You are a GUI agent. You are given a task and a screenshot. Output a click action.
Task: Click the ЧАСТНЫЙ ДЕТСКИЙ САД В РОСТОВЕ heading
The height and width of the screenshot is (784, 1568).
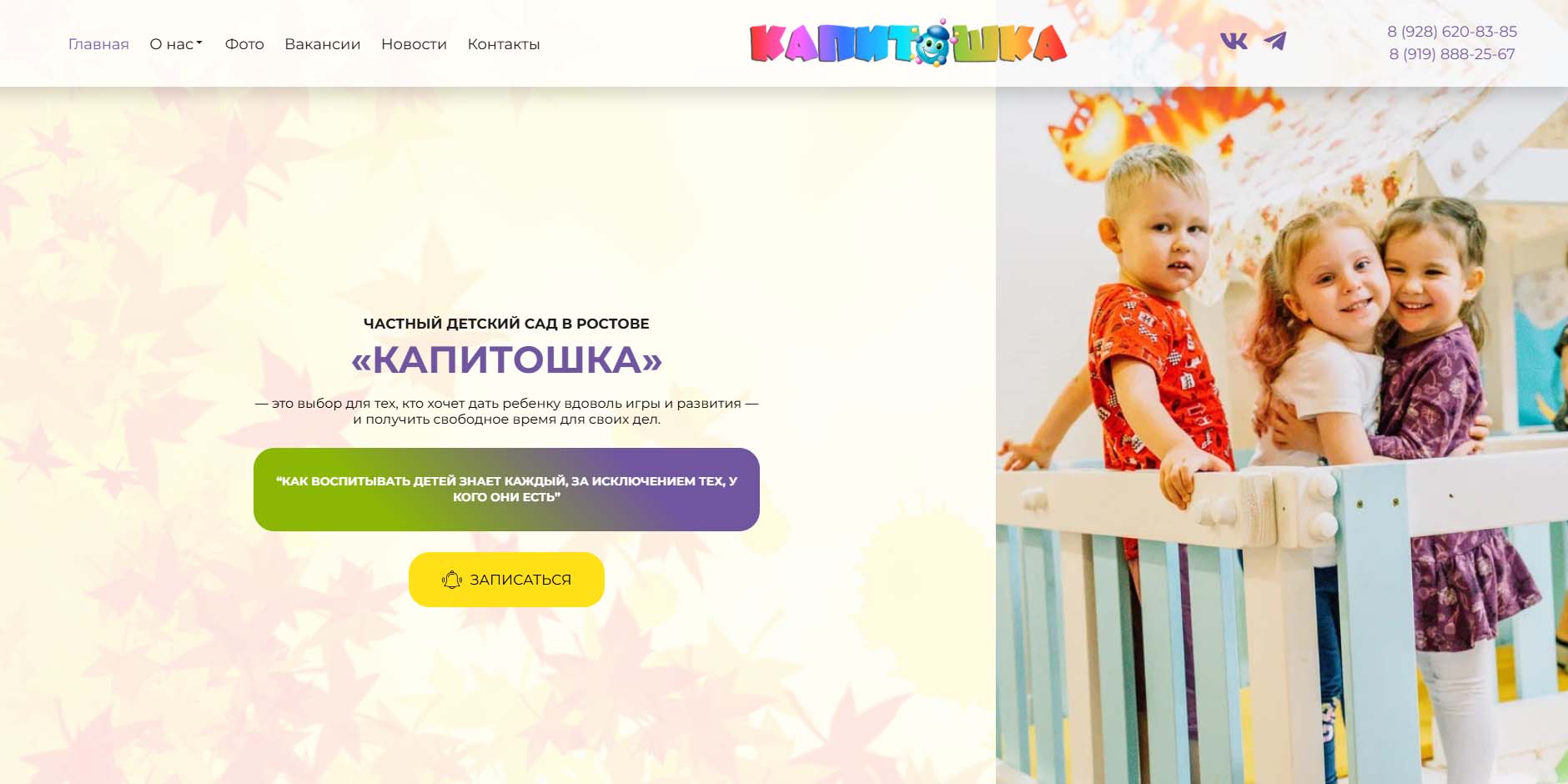pyautogui.click(x=506, y=324)
